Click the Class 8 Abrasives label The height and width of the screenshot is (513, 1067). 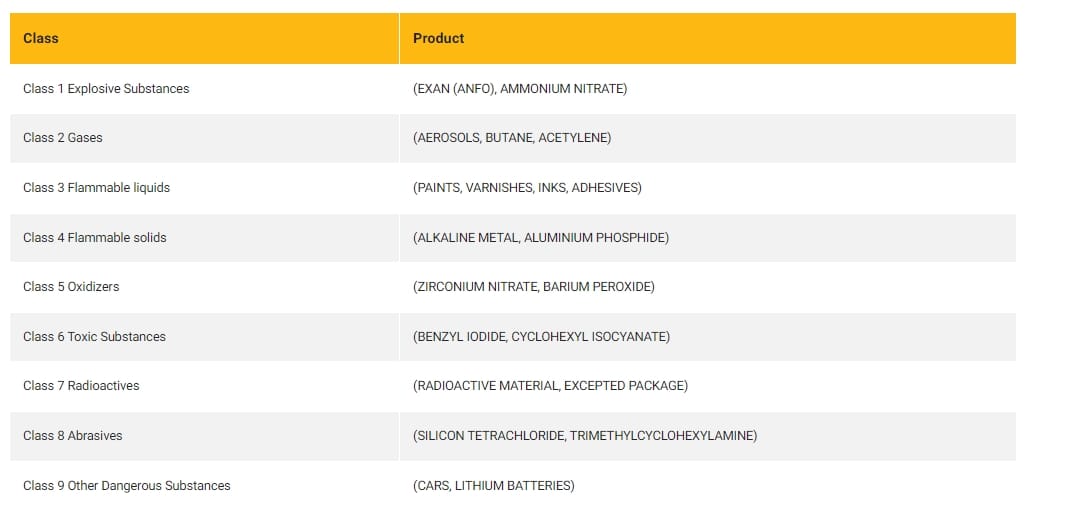point(73,435)
